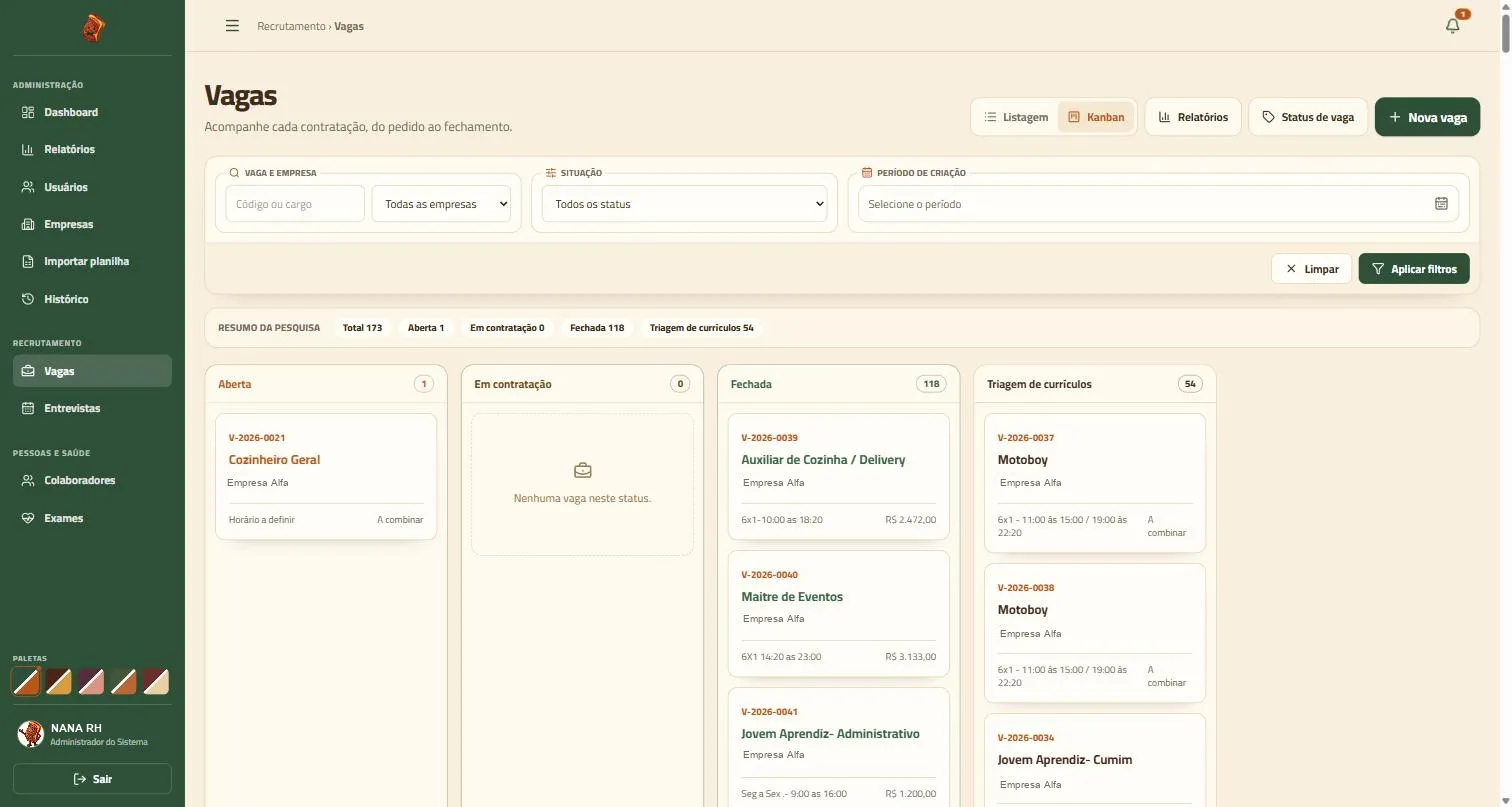Click the Relatórios chart icon in sidebar
The image size is (1512, 807).
(x=28, y=149)
